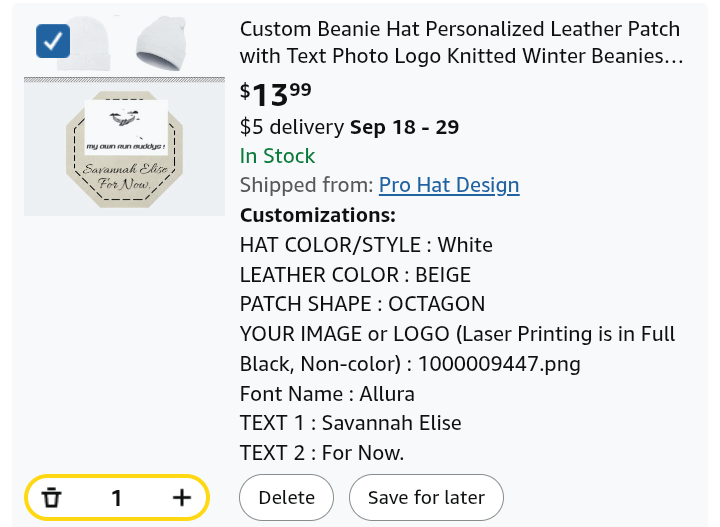This screenshot has width=720, height=527.
Task: Click the TEXT 1 Savannah Elise line
Action: [x=350, y=423]
